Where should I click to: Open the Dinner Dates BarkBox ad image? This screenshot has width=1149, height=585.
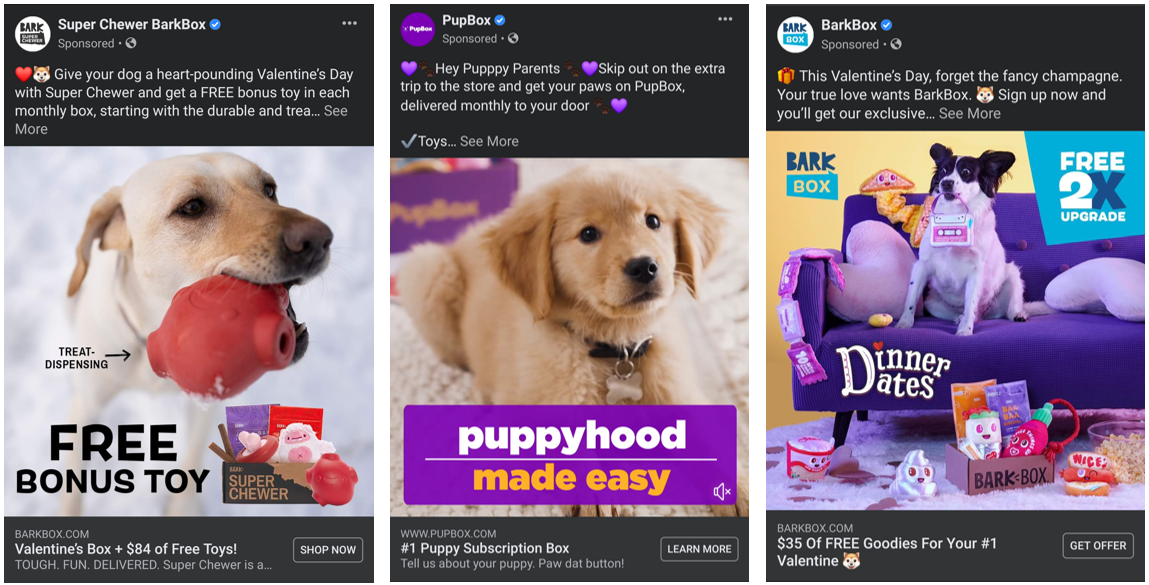coord(955,320)
